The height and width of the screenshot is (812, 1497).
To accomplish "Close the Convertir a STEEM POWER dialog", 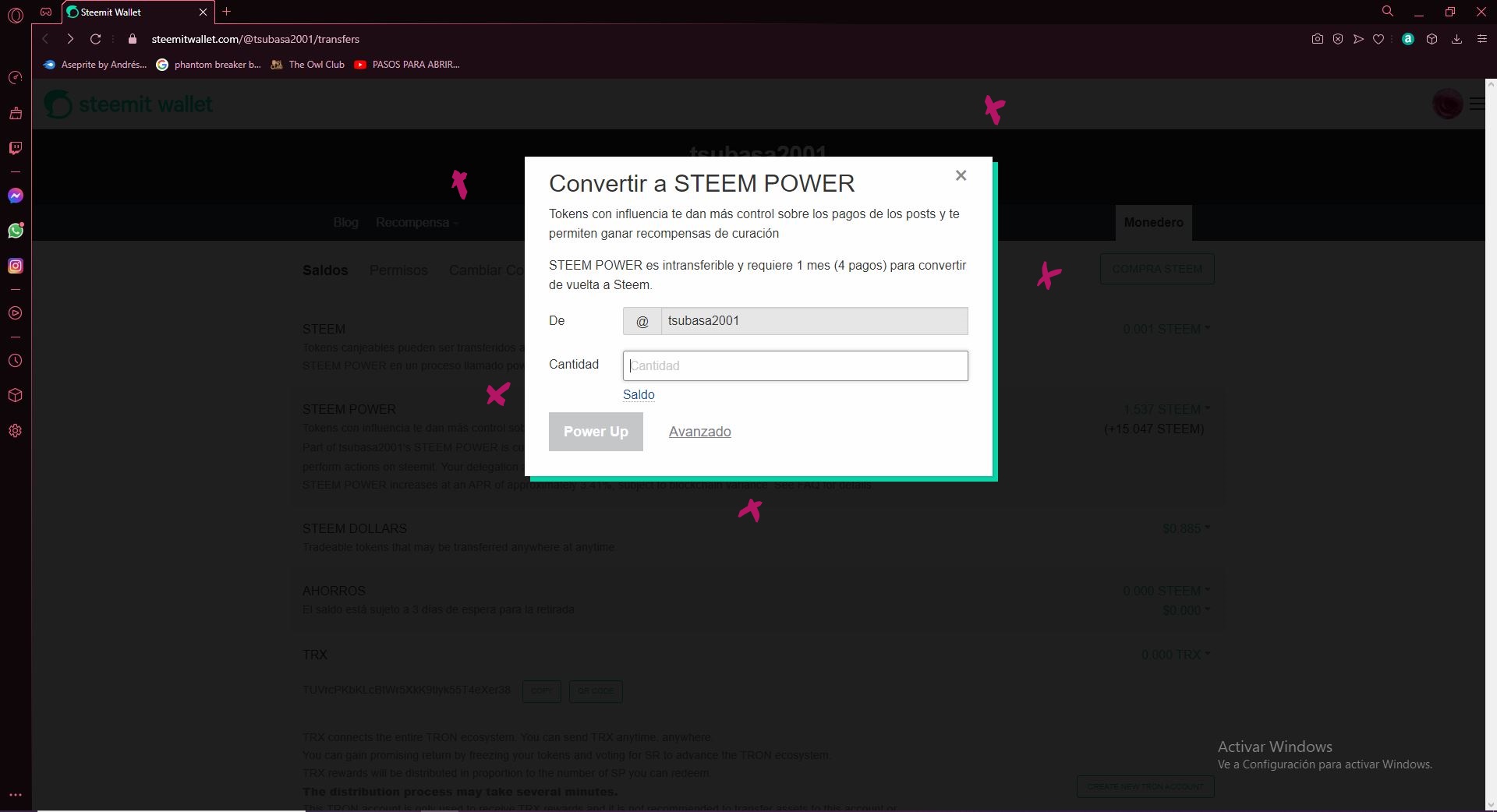I will (x=961, y=175).
